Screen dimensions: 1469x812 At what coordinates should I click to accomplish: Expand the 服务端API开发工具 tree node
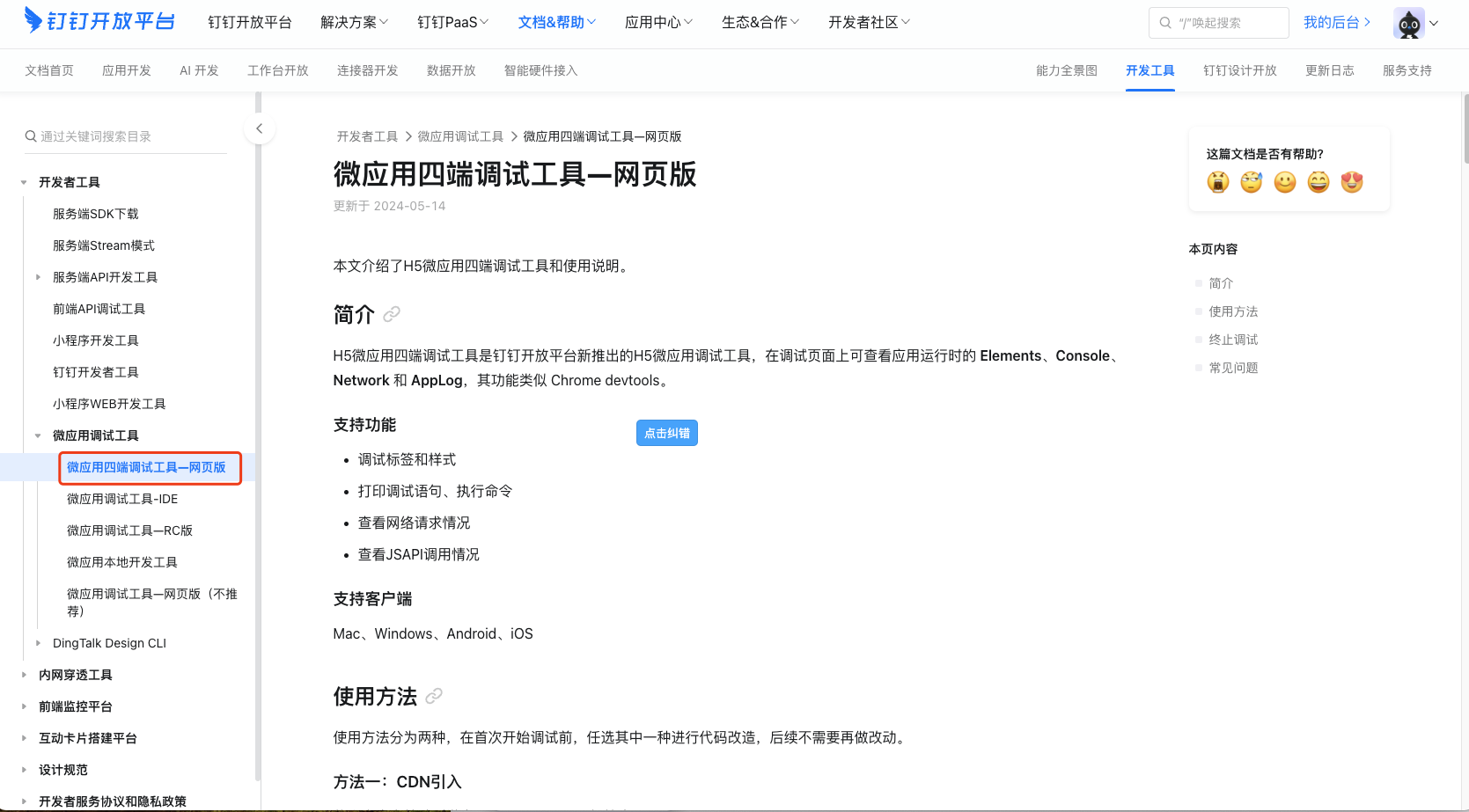[x=38, y=277]
